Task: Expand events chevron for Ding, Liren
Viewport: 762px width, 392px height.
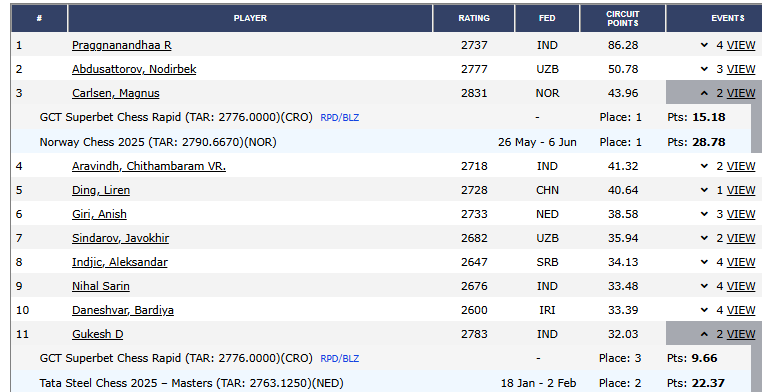Action: [x=704, y=190]
